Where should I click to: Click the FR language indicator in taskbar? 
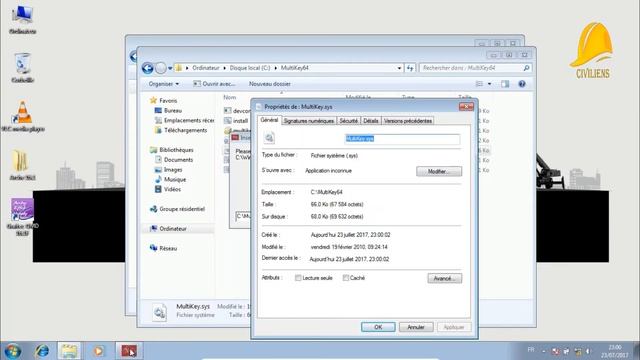(531, 350)
